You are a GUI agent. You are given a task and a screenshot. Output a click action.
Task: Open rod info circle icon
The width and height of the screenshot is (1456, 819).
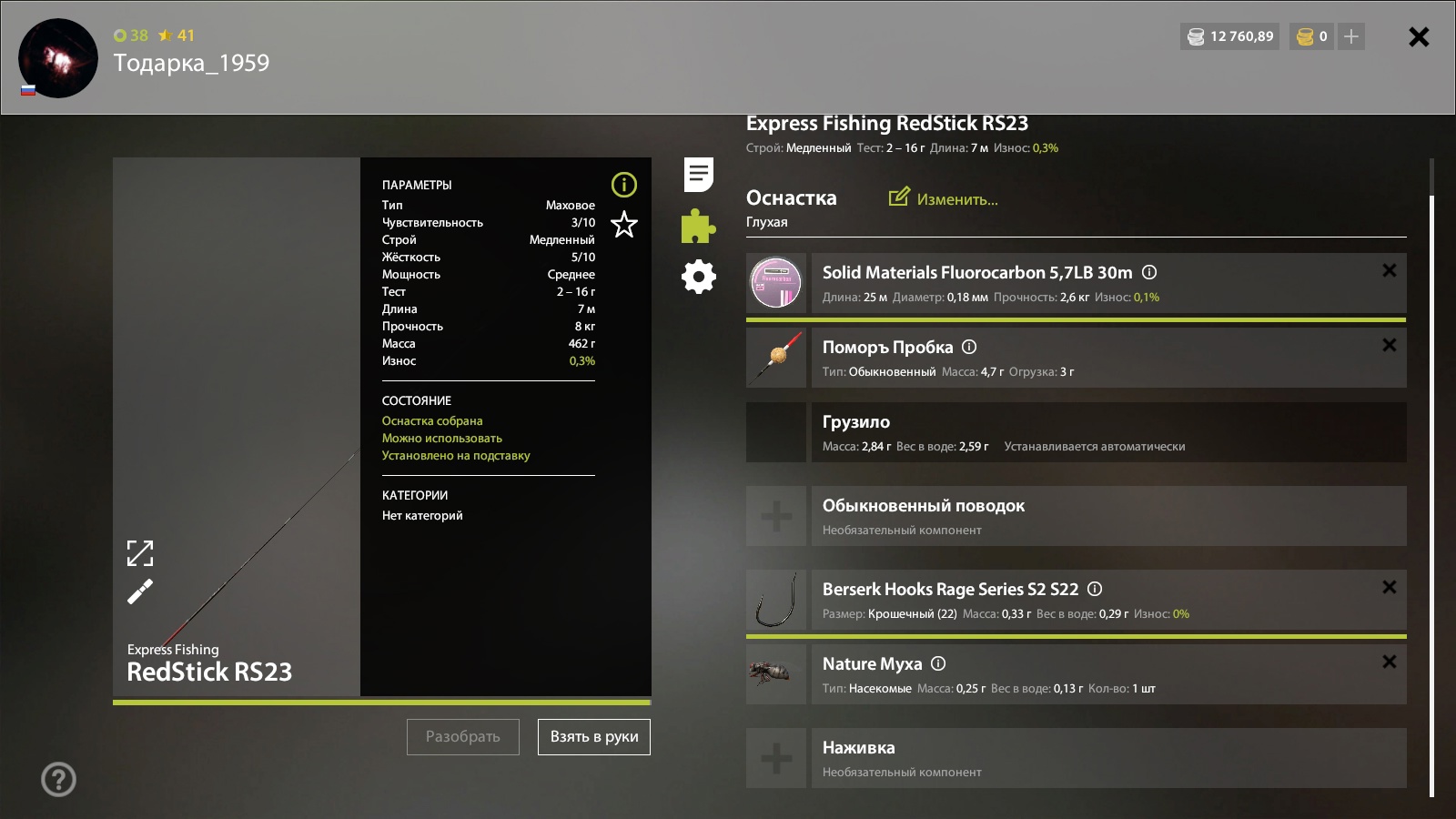point(624,185)
